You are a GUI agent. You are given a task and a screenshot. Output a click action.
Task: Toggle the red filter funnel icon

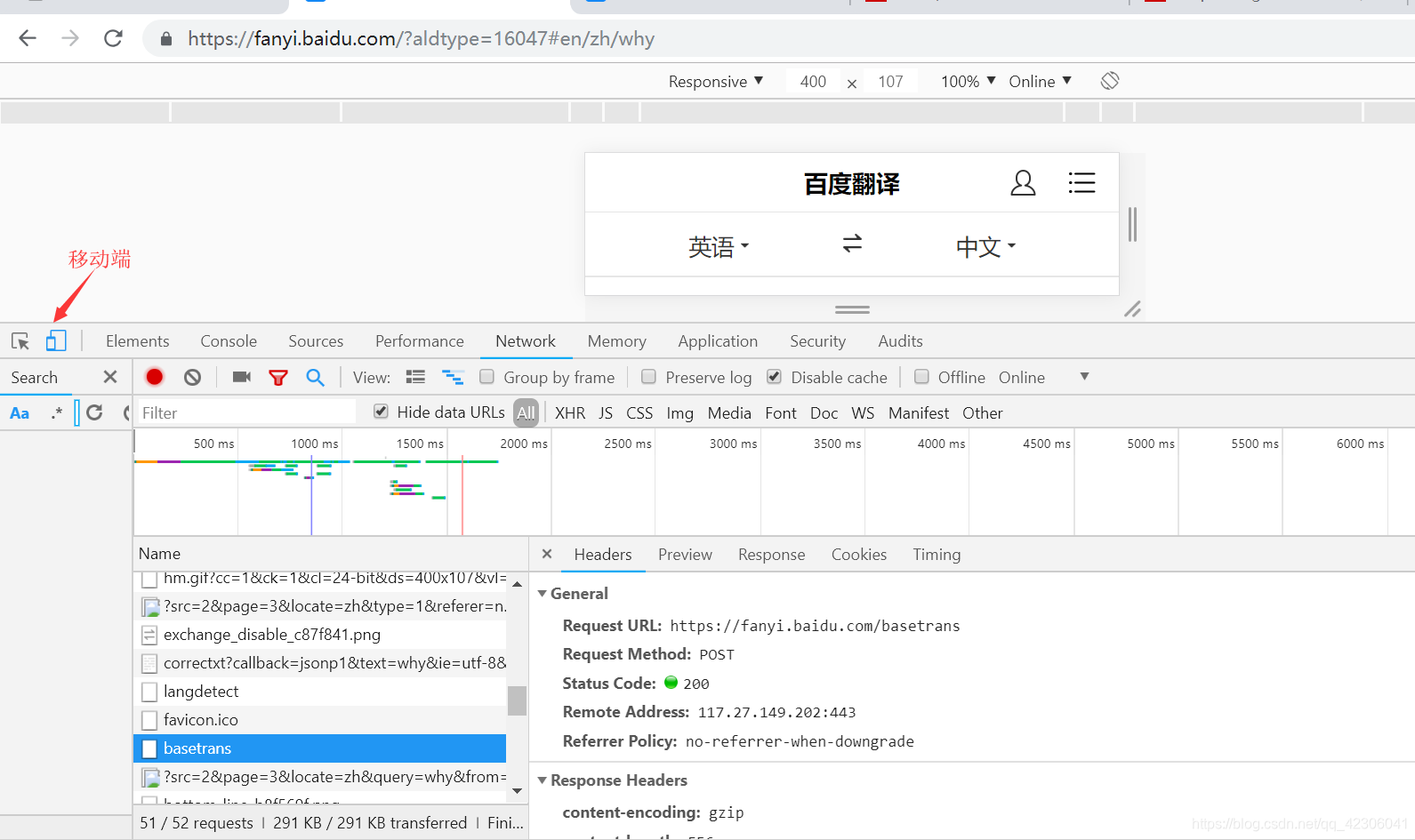point(278,378)
